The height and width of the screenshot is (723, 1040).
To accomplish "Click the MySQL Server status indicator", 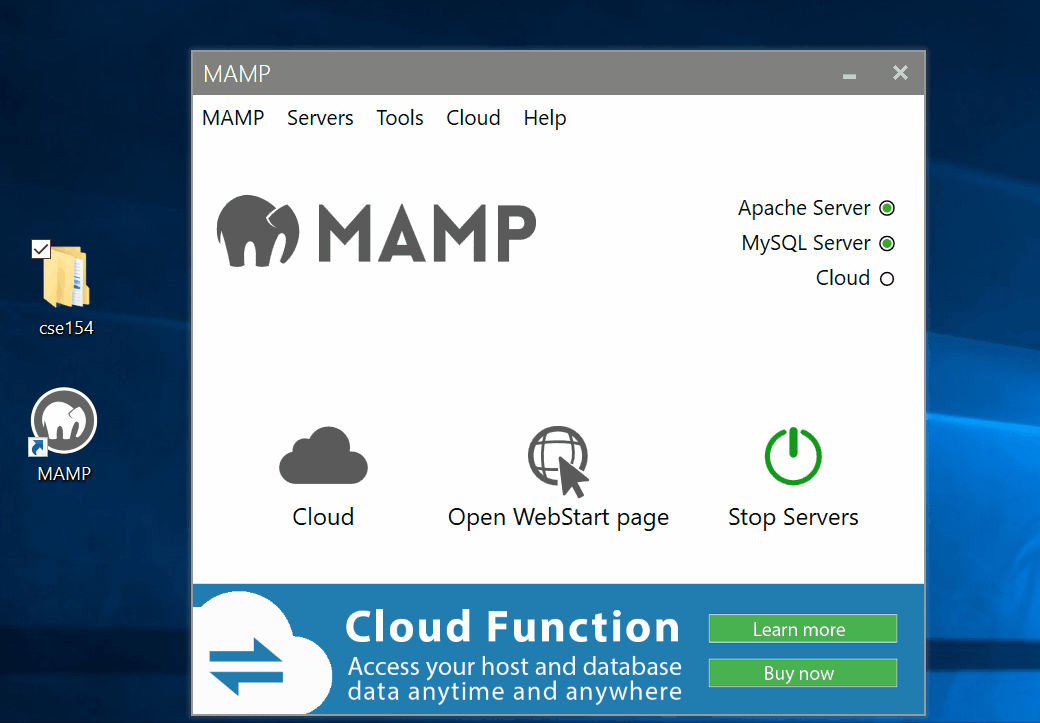I will click(886, 244).
